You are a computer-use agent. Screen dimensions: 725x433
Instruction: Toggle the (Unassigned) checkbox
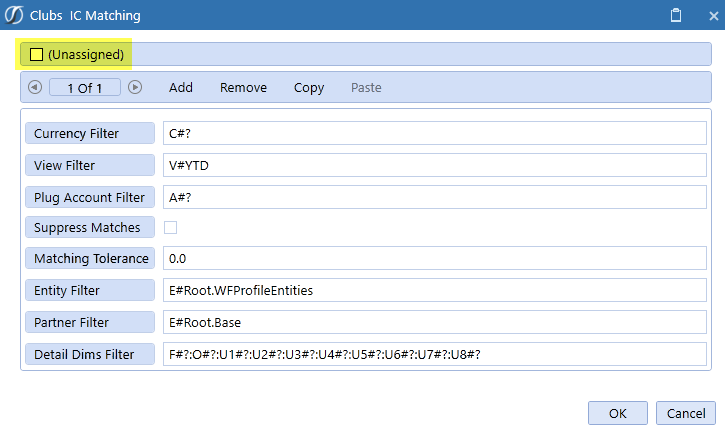pos(37,54)
